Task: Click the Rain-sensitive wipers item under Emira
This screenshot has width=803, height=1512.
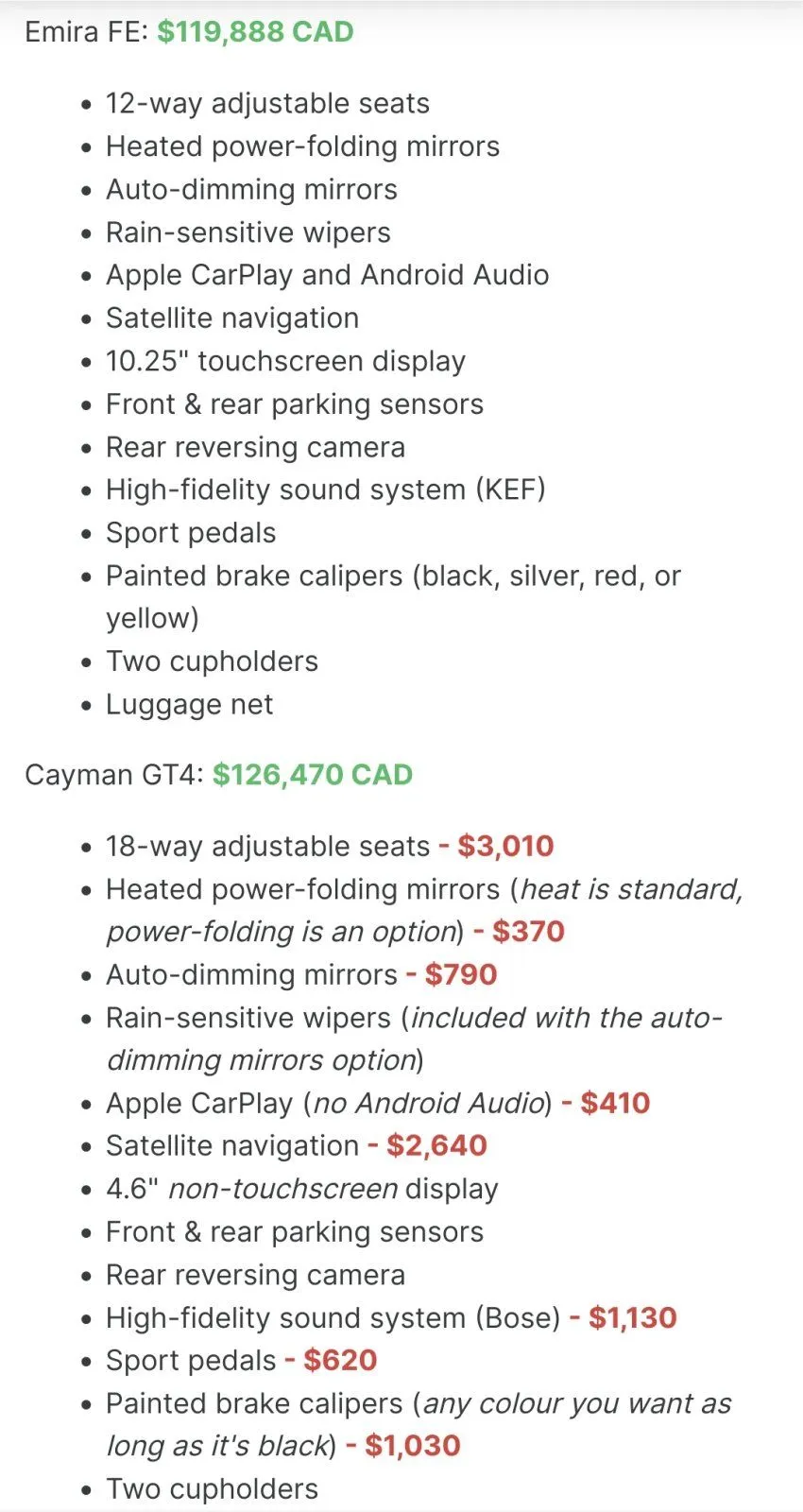Action: [248, 232]
